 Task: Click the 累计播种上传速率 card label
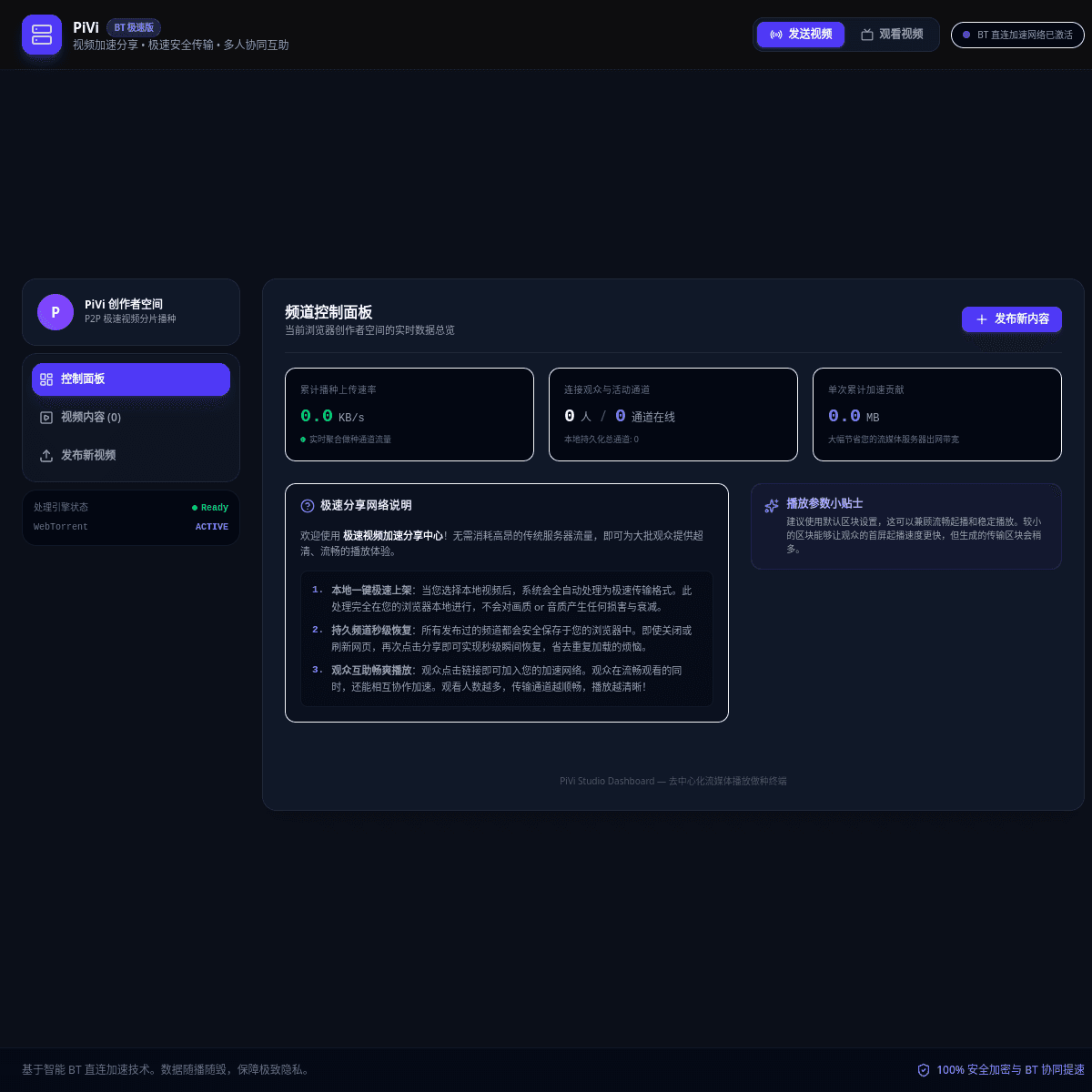coord(339,389)
